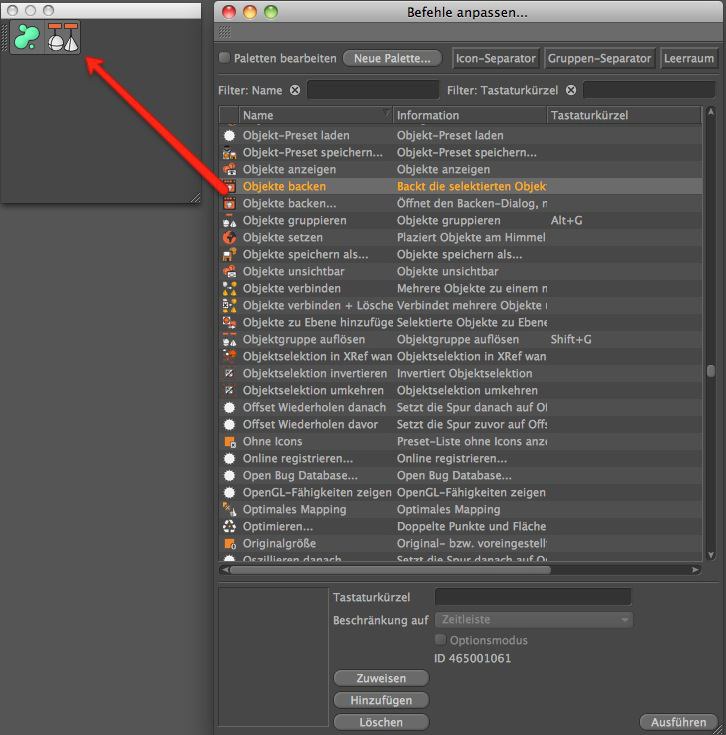Click the icon beside Objekte gruppieren

click(229, 220)
